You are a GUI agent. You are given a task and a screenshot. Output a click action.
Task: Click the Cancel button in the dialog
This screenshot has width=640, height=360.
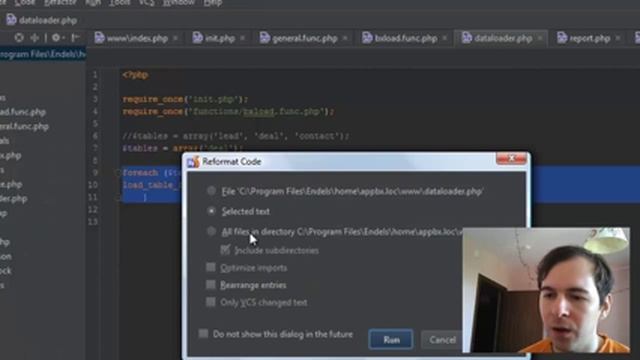click(442, 340)
